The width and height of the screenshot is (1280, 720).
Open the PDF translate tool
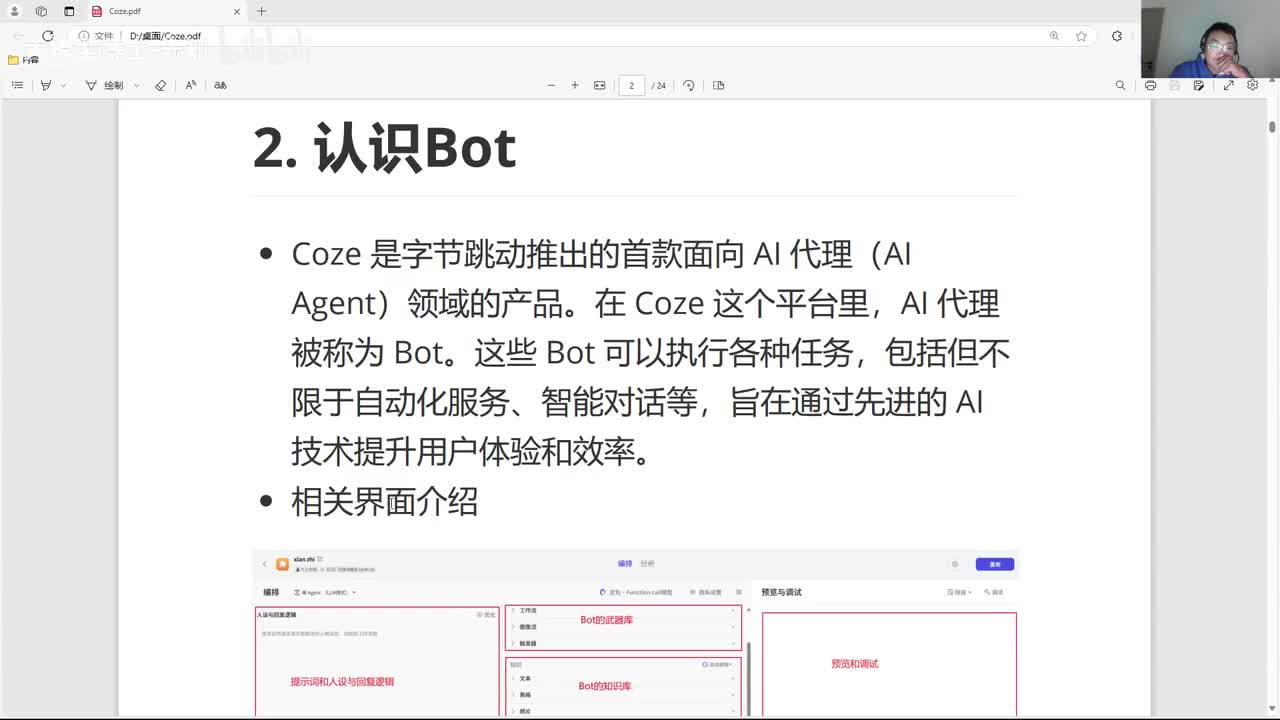pyautogui.click(x=220, y=85)
